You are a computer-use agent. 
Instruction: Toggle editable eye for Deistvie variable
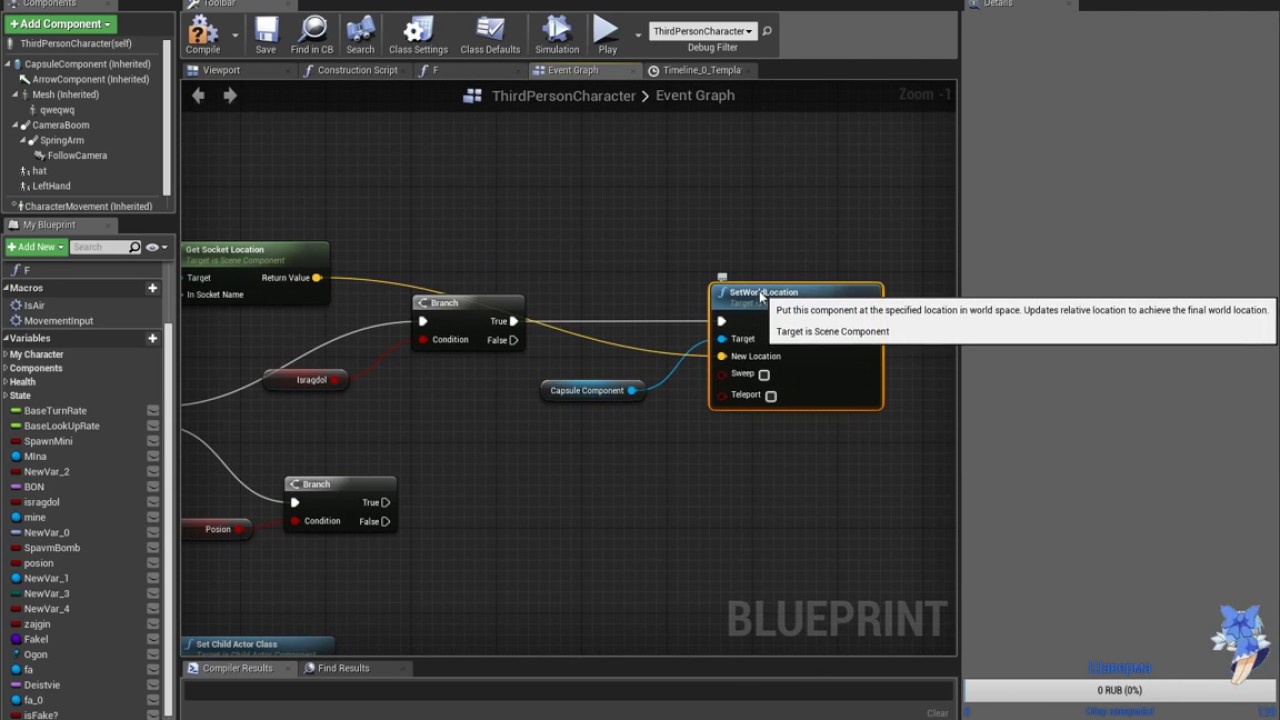[153, 685]
